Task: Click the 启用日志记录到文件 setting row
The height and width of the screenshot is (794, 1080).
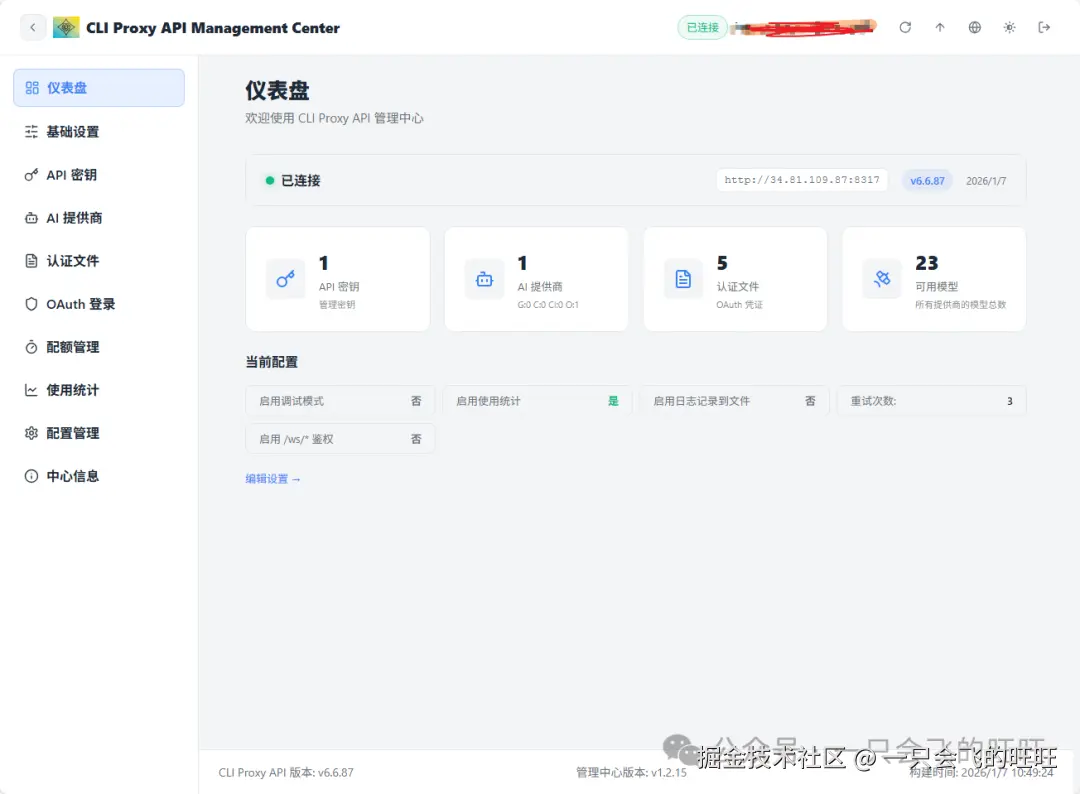Action: click(734, 401)
